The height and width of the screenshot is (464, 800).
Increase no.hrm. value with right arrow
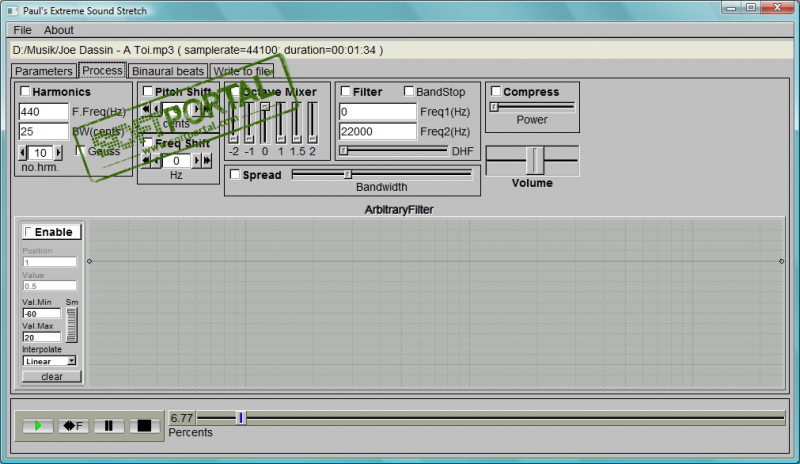pyautogui.click(x=58, y=152)
